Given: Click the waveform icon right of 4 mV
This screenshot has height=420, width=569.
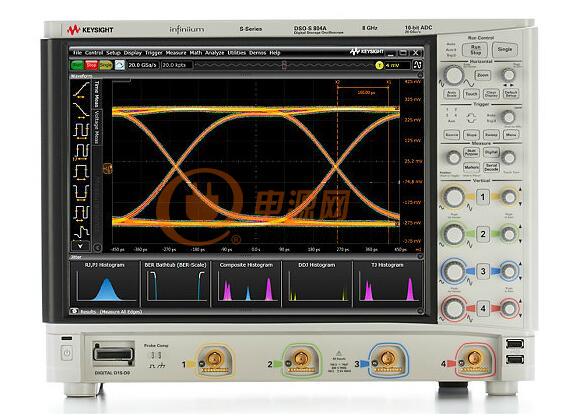Looking at the screenshot, I should [418, 65].
